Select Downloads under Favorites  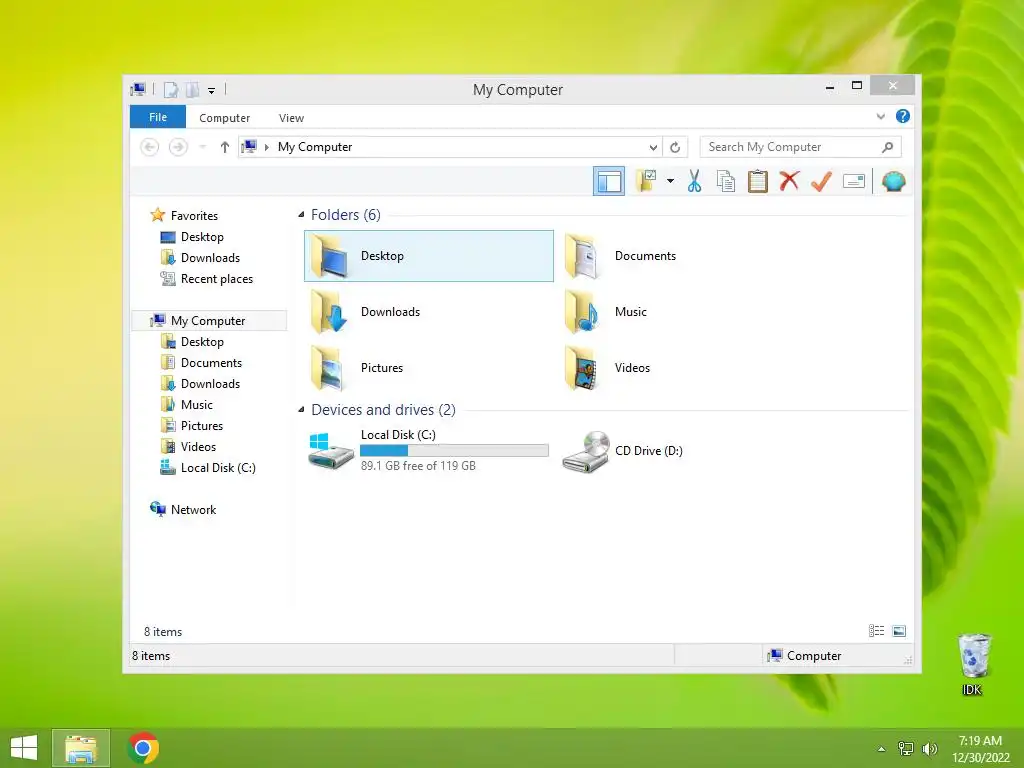(x=210, y=257)
